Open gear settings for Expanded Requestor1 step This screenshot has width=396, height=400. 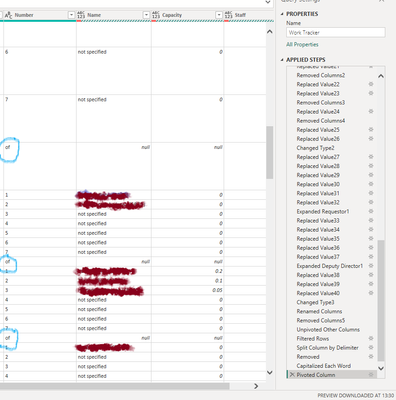(371, 211)
